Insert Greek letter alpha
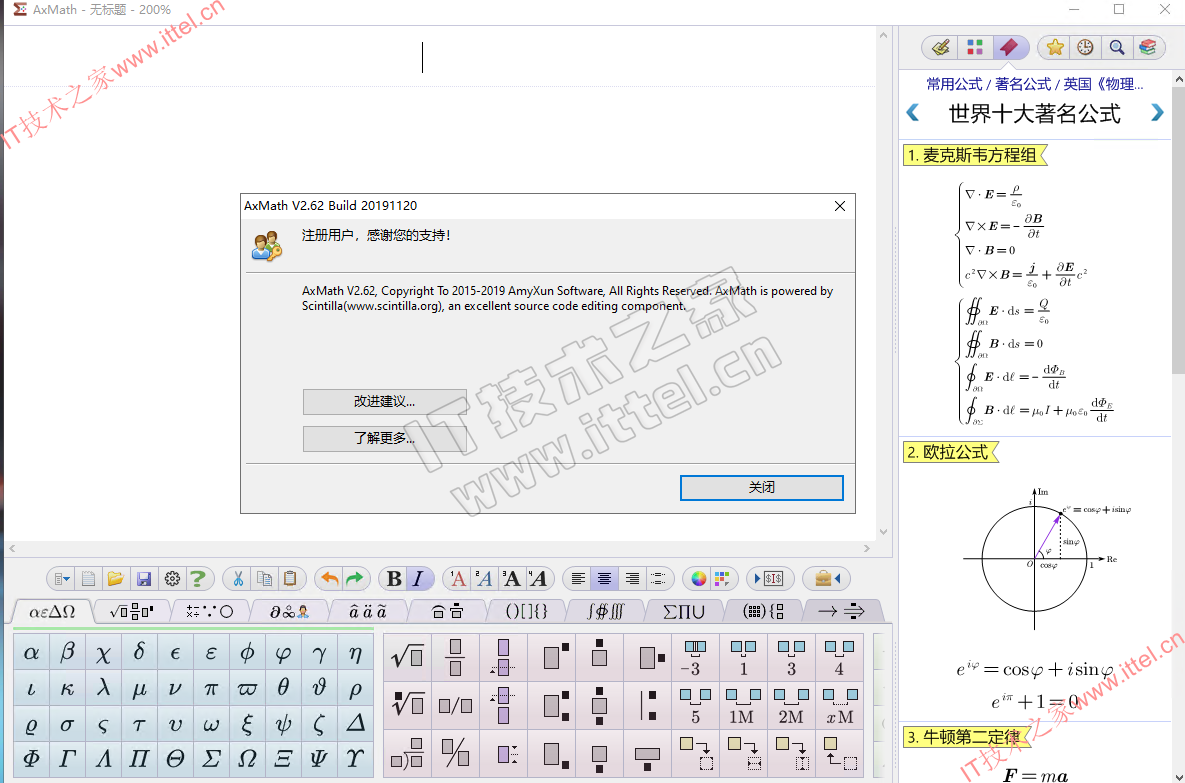 [31, 652]
